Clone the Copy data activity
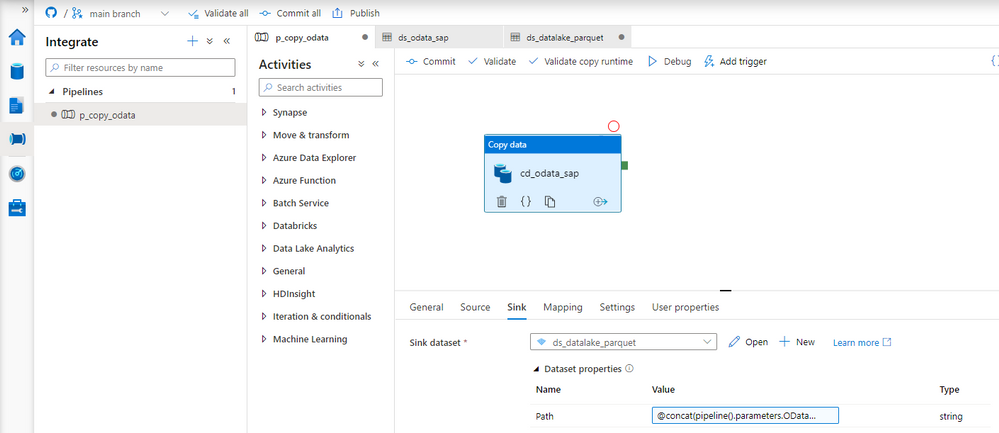The width and height of the screenshot is (999, 433). (550, 202)
